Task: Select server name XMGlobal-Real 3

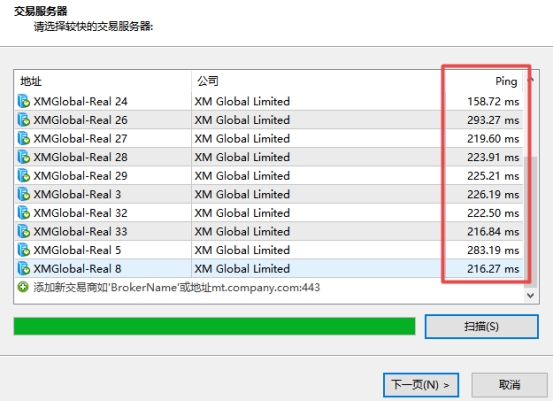Action: 77,194
